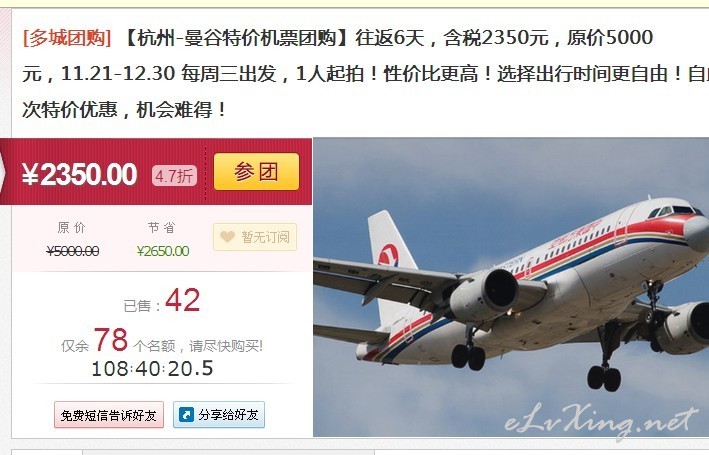This screenshot has height=455, width=709.
Task: Click the original price ¥5000.00
Action: pyautogui.click(x=73, y=251)
